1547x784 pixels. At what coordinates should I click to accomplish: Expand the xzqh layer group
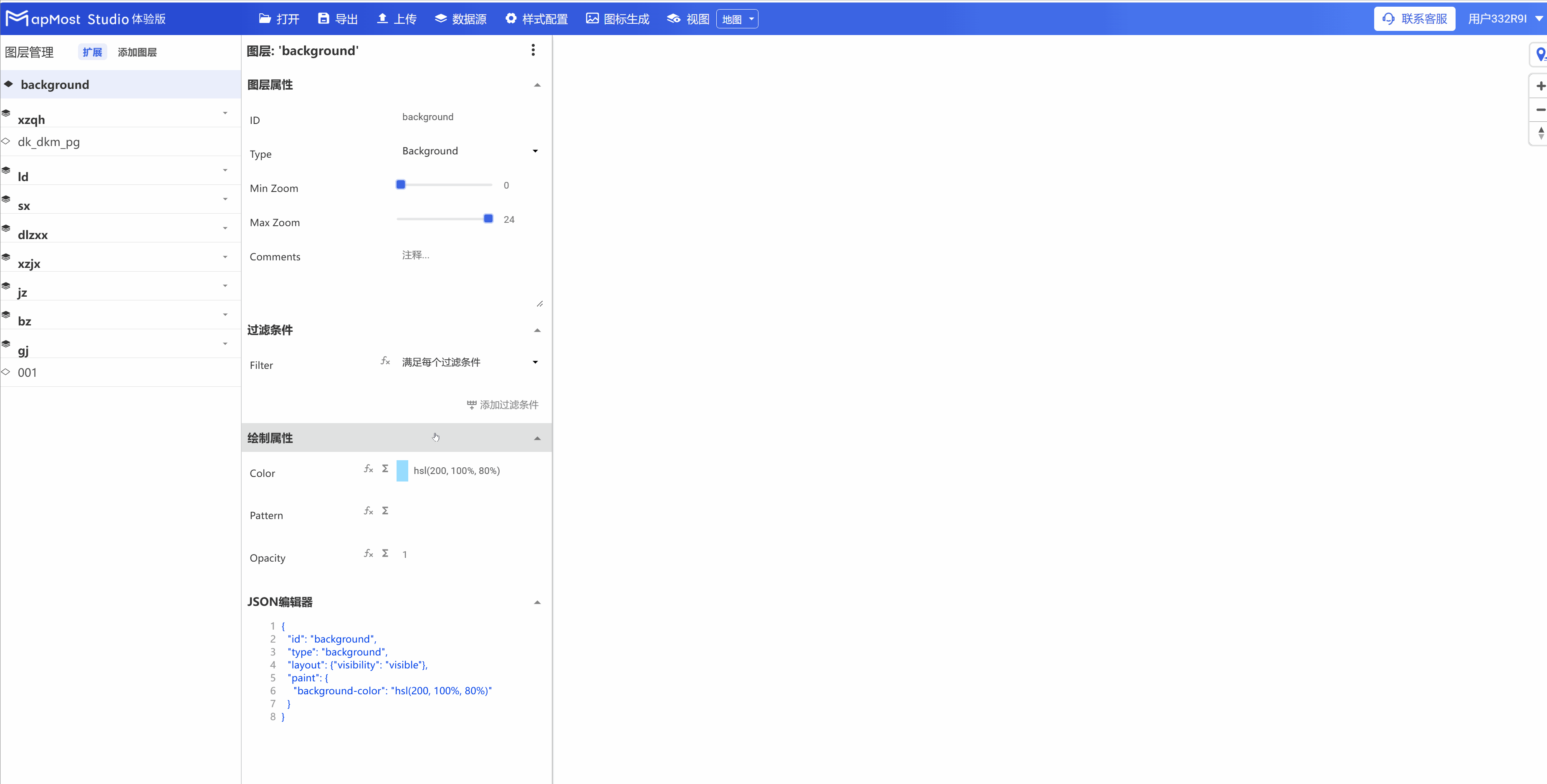pos(225,113)
